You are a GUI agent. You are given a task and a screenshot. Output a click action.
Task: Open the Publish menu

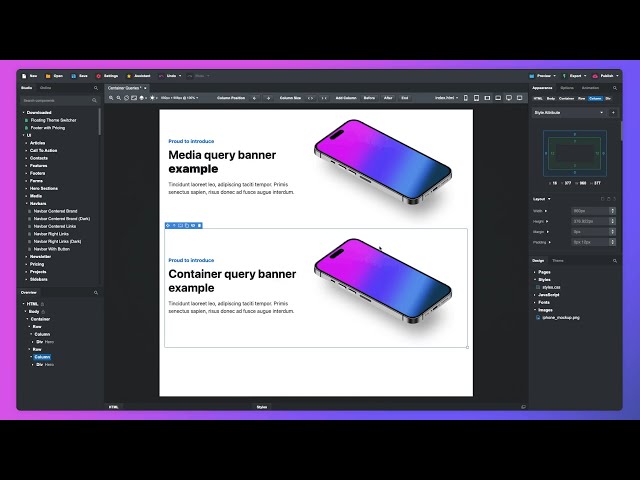(x=605, y=76)
